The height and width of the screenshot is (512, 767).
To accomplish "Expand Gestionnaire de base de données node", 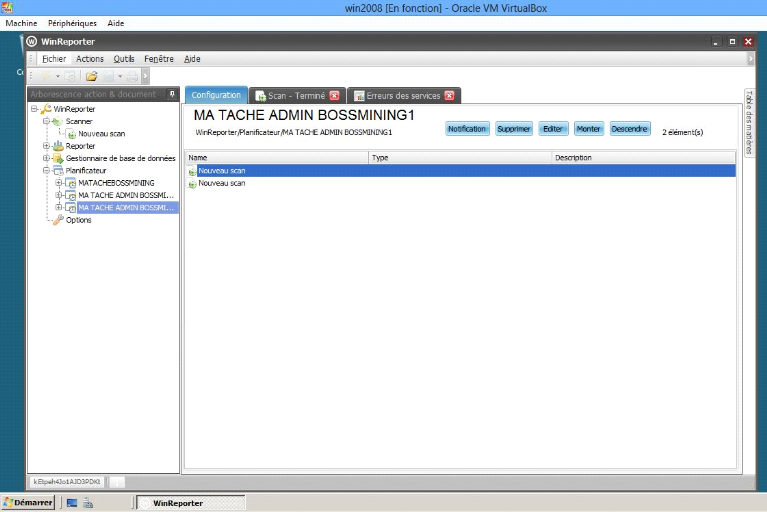I will pos(46,158).
